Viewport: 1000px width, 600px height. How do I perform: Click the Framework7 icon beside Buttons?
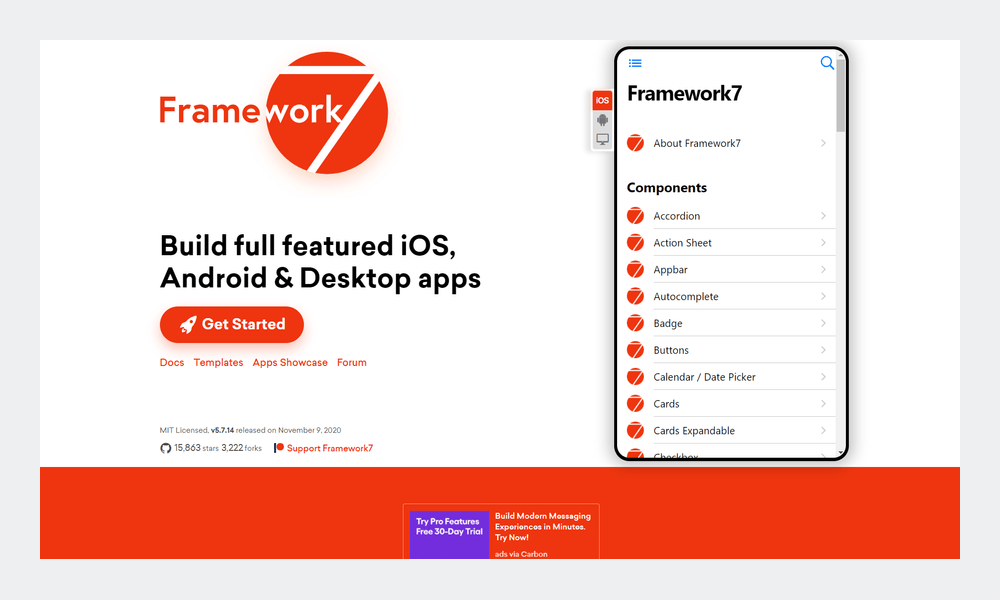(x=635, y=349)
